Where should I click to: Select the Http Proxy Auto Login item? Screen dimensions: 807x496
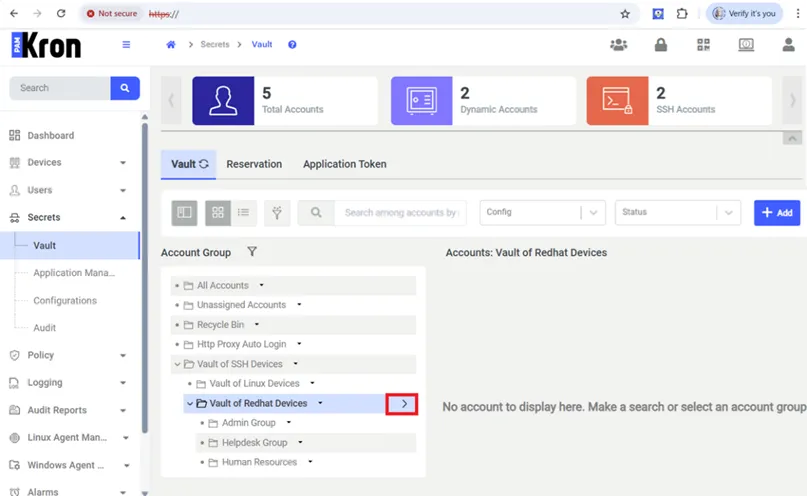[241, 344]
